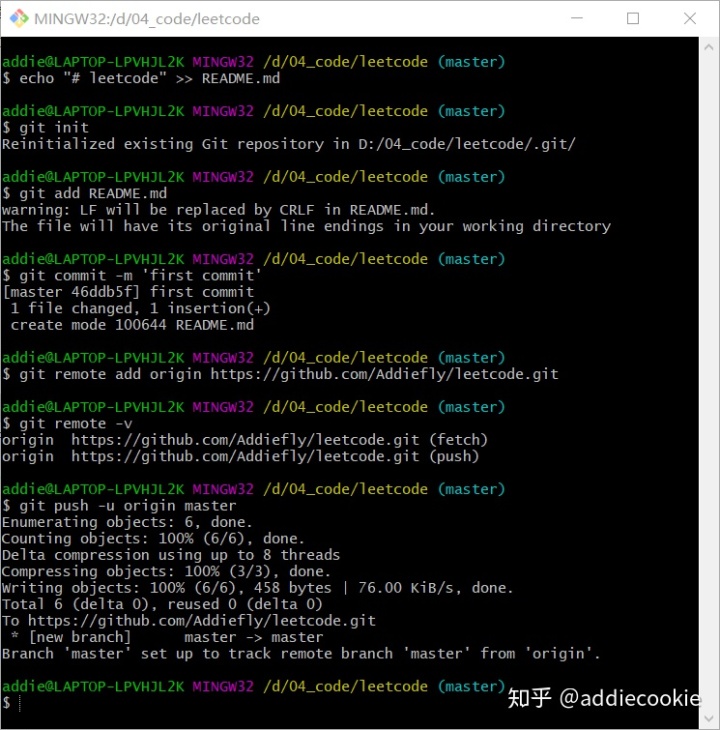Click 'Reinitialized existing Git repository' output line
This screenshot has height=730, width=720.
tap(289, 144)
